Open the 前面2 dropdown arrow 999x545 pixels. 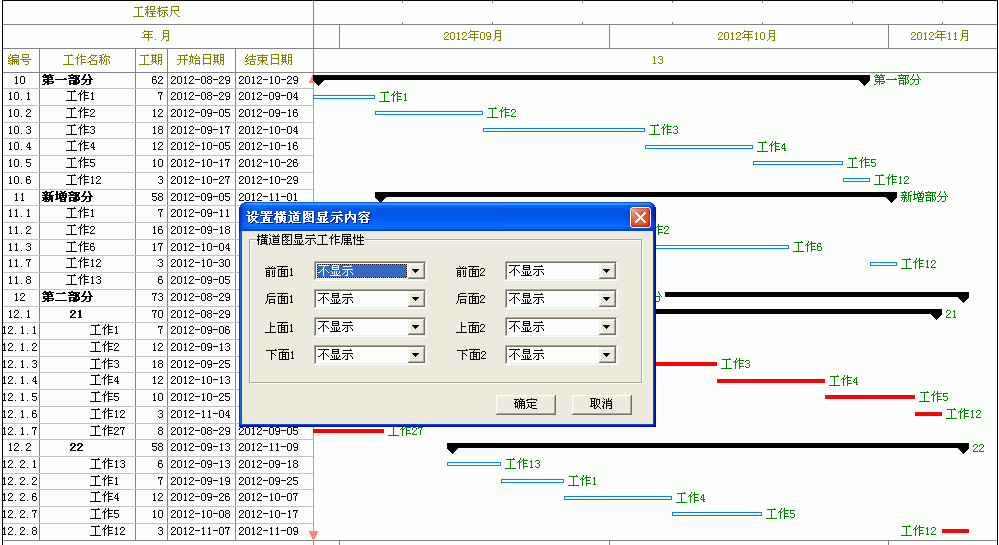click(607, 271)
